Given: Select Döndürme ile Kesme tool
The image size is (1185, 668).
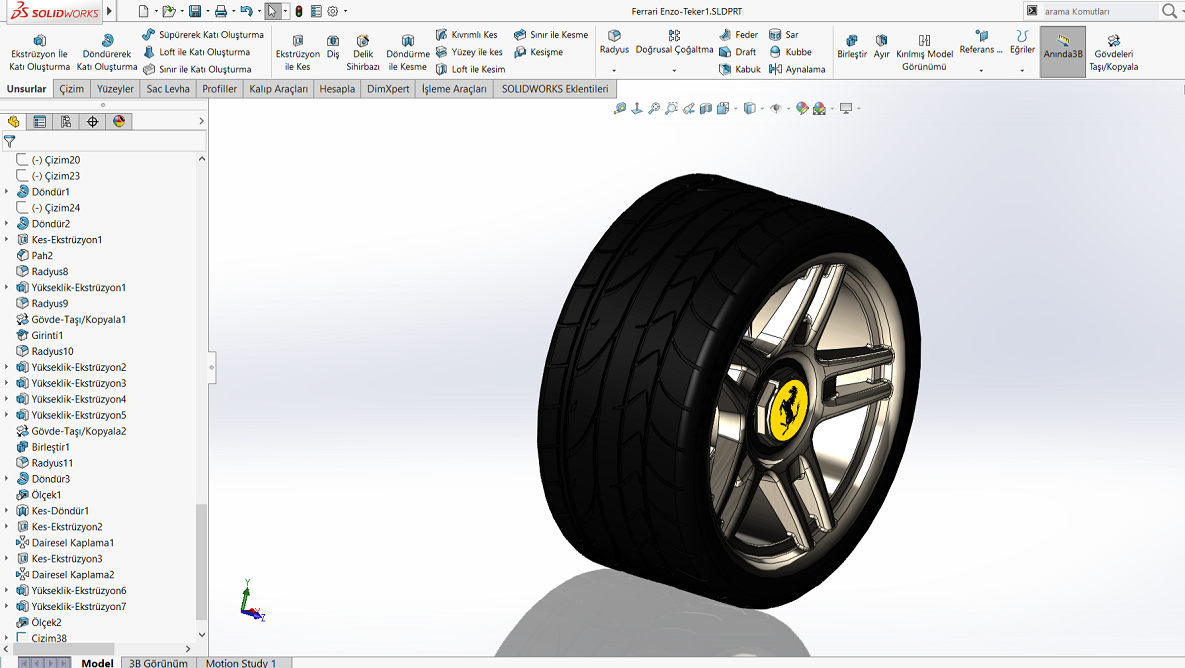Looking at the screenshot, I should (408, 53).
